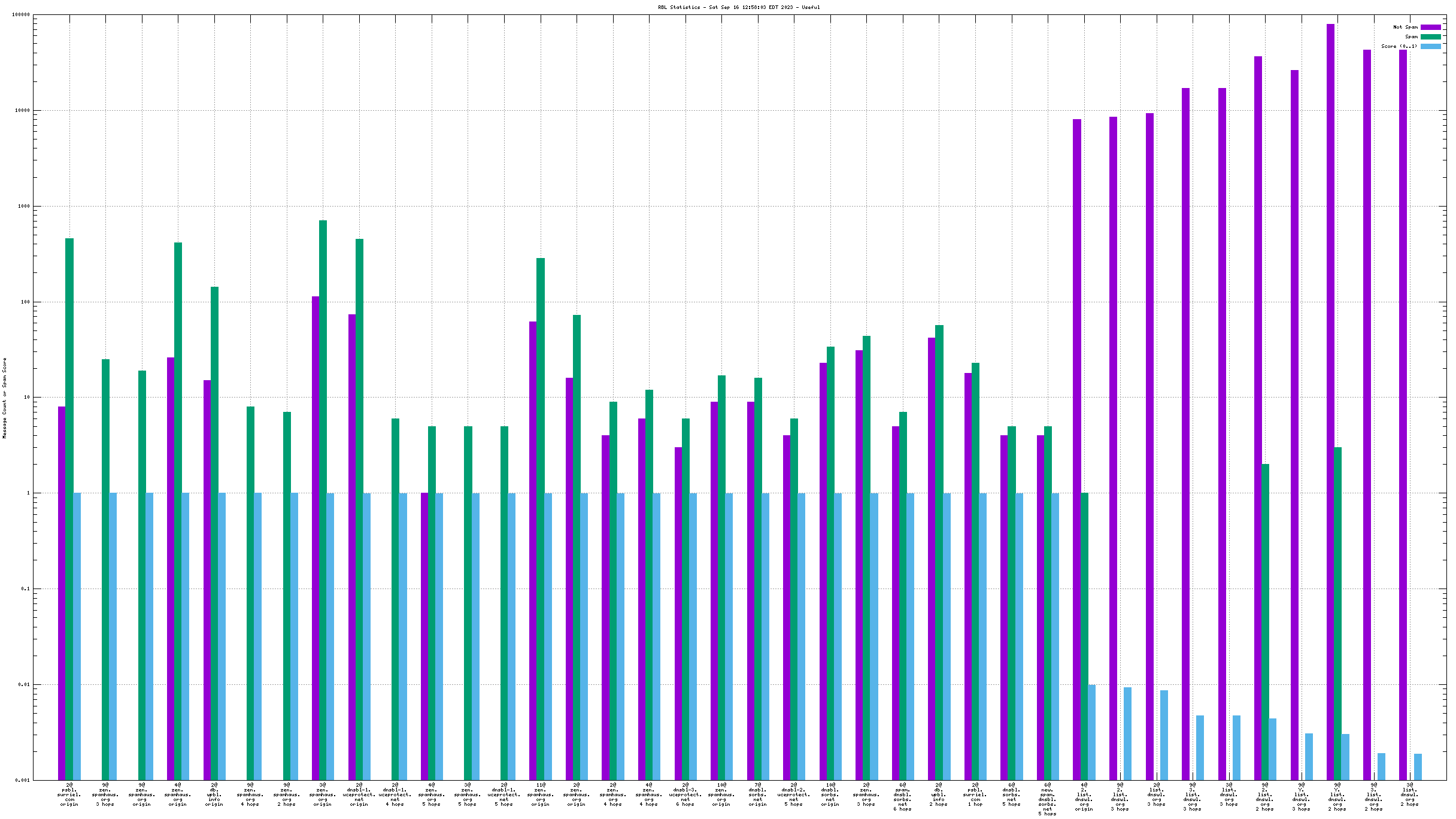The width and height of the screenshot is (1456, 819).
Task: Click the purple Not Spam legend swatch
Action: [x=1430, y=27]
